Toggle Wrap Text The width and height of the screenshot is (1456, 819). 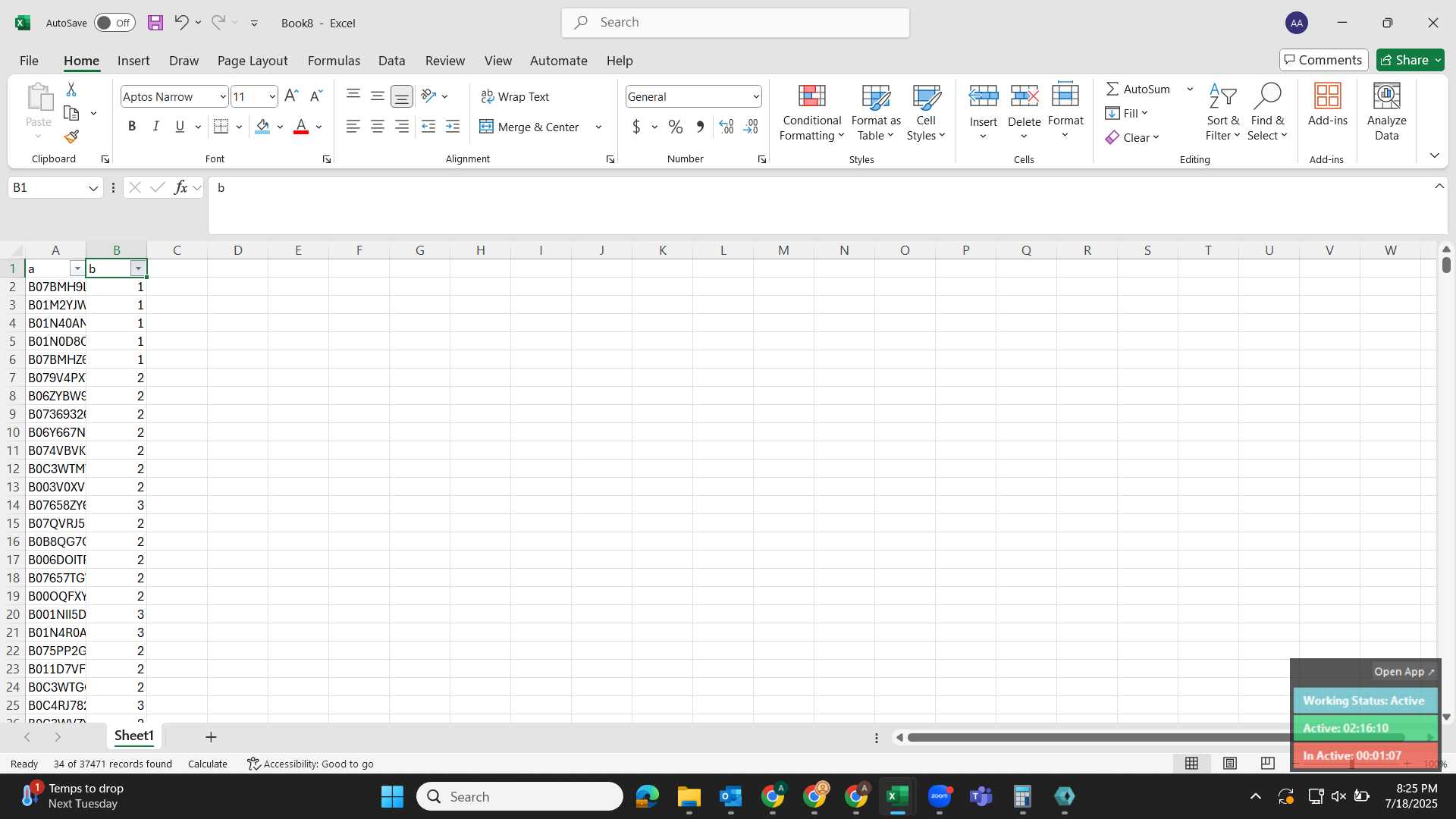(515, 96)
